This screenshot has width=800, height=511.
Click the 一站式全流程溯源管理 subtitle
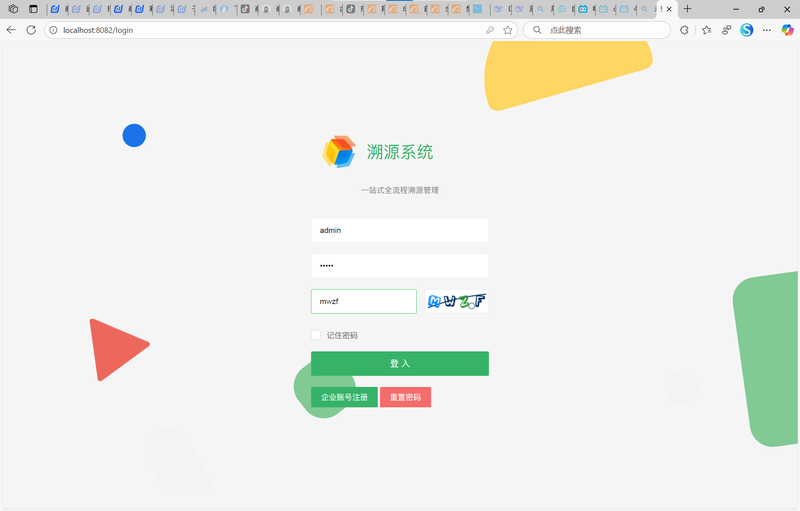point(400,190)
